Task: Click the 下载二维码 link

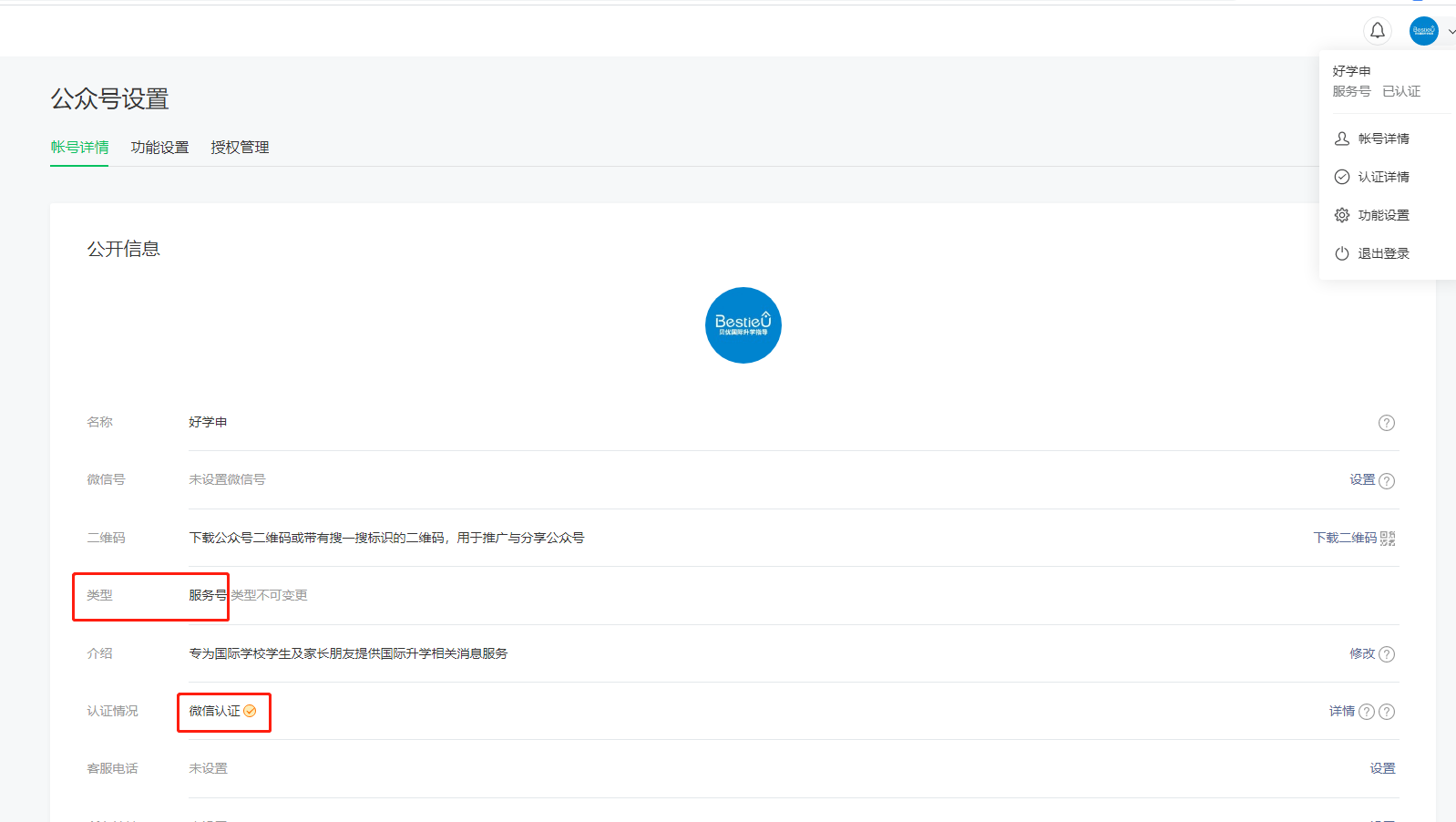Action: [x=1345, y=539]
